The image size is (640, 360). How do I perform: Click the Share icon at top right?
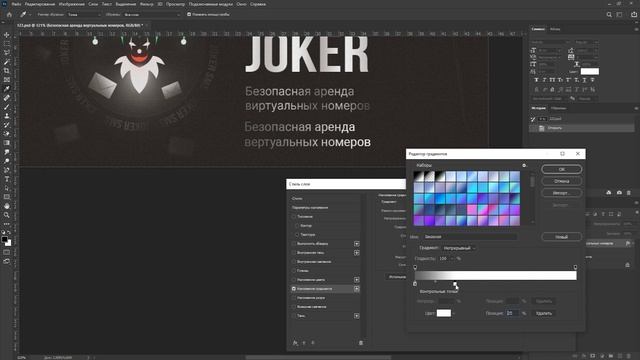[634, 14]
